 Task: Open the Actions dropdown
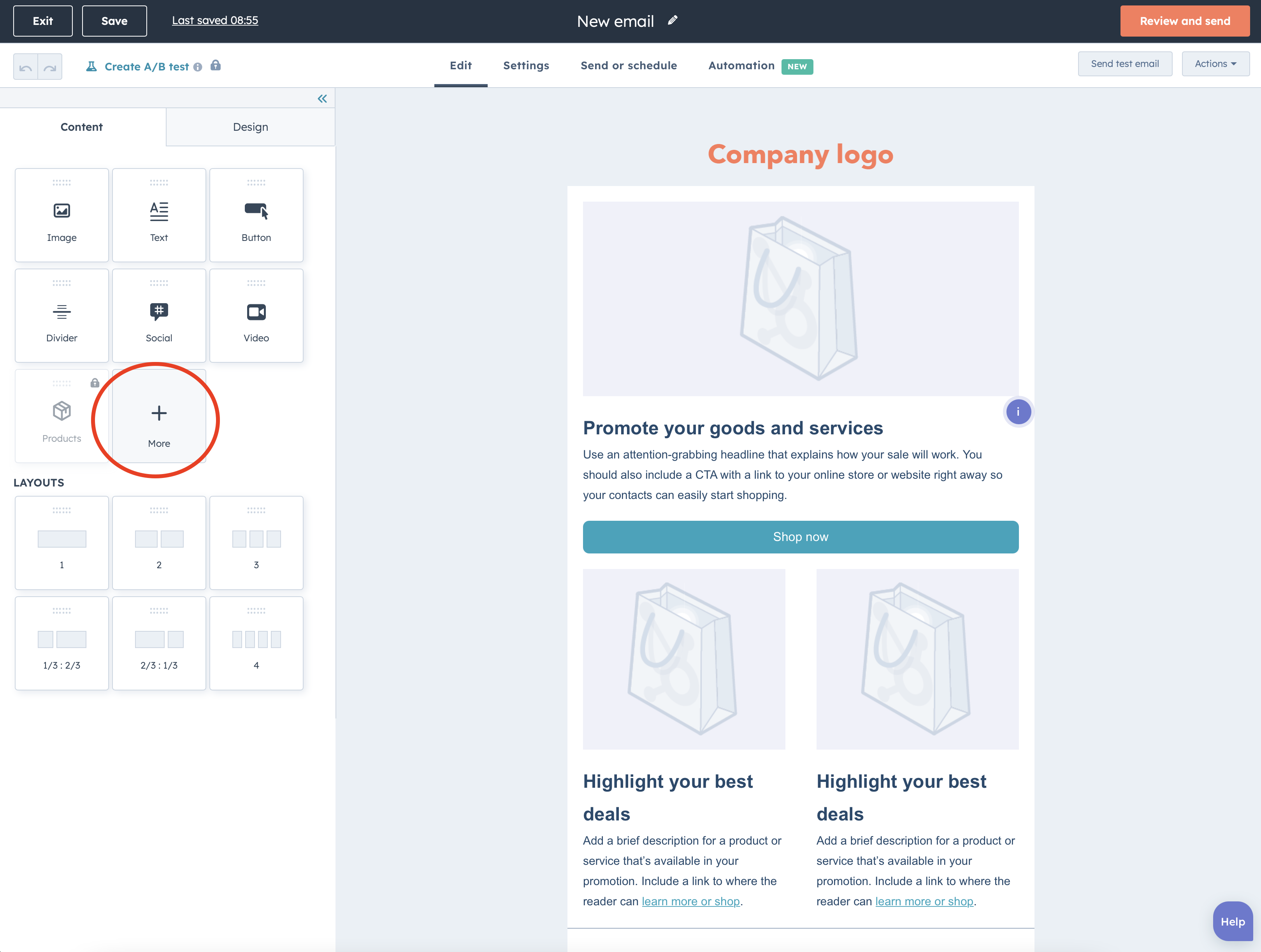pyautogui.click(x=1215, y=64)
